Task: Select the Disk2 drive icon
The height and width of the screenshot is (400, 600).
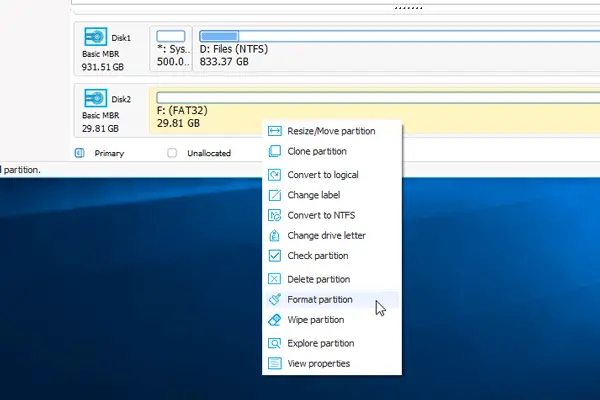Action: pyautogui.click(x=95, y=98)
